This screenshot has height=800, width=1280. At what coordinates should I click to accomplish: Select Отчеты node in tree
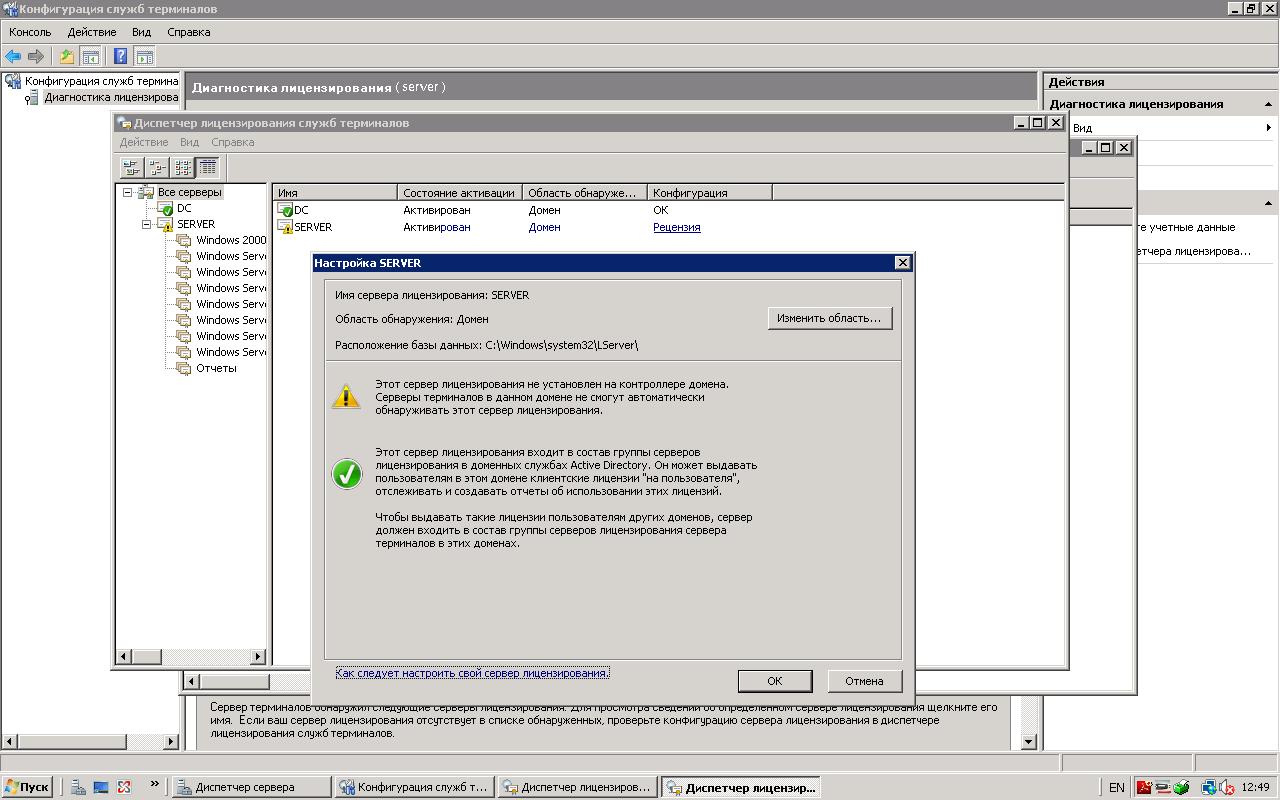pos(216,368)
